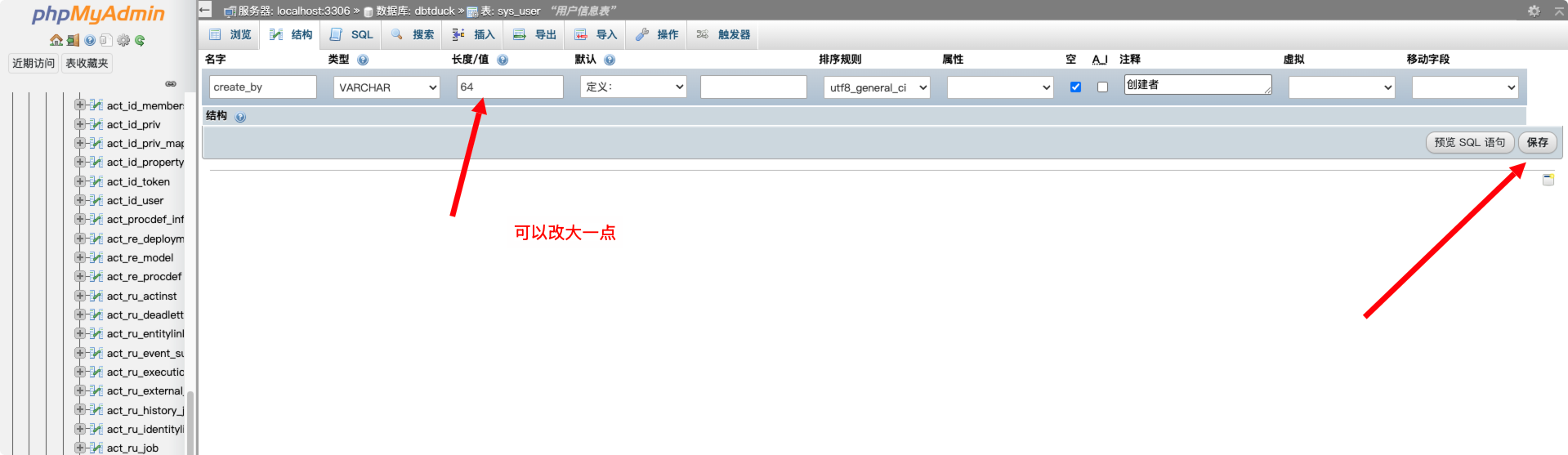This screenshot has height=455, width=1568.
Task: Click the act_id_token table structure icon
Action: click(x=96, y=181)
